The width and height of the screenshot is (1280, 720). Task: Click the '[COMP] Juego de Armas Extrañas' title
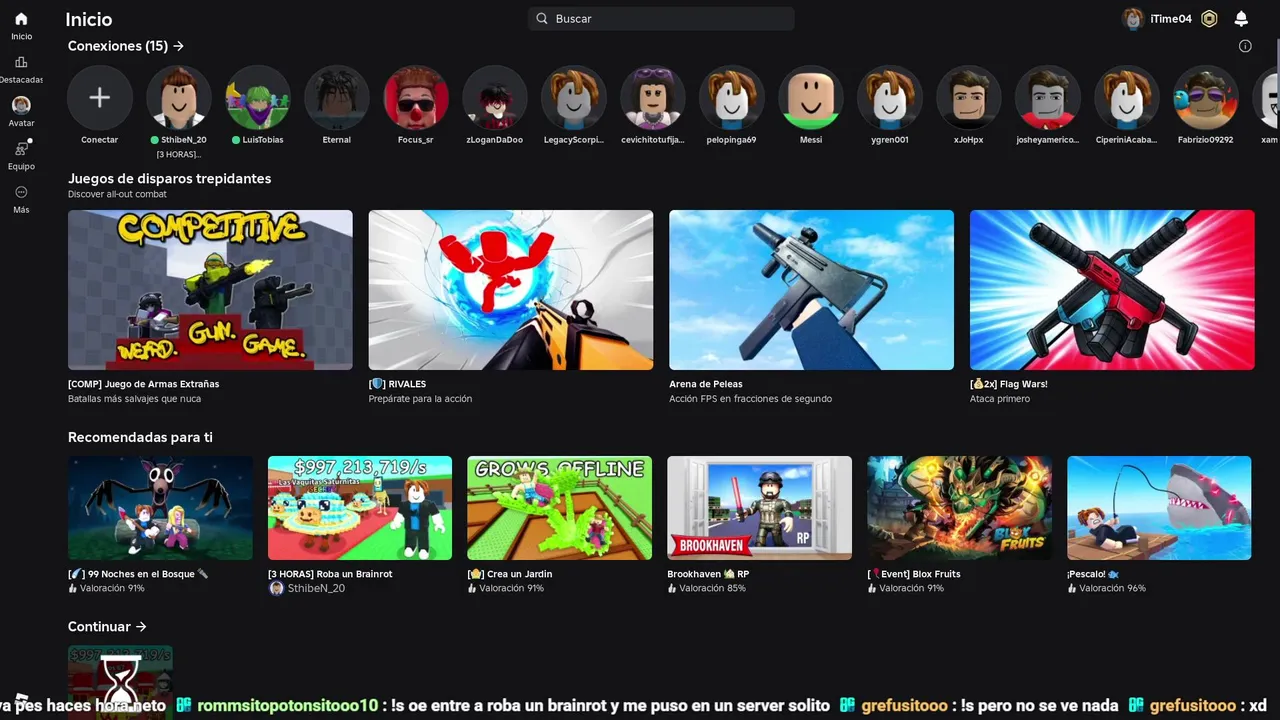coord(143,384)
